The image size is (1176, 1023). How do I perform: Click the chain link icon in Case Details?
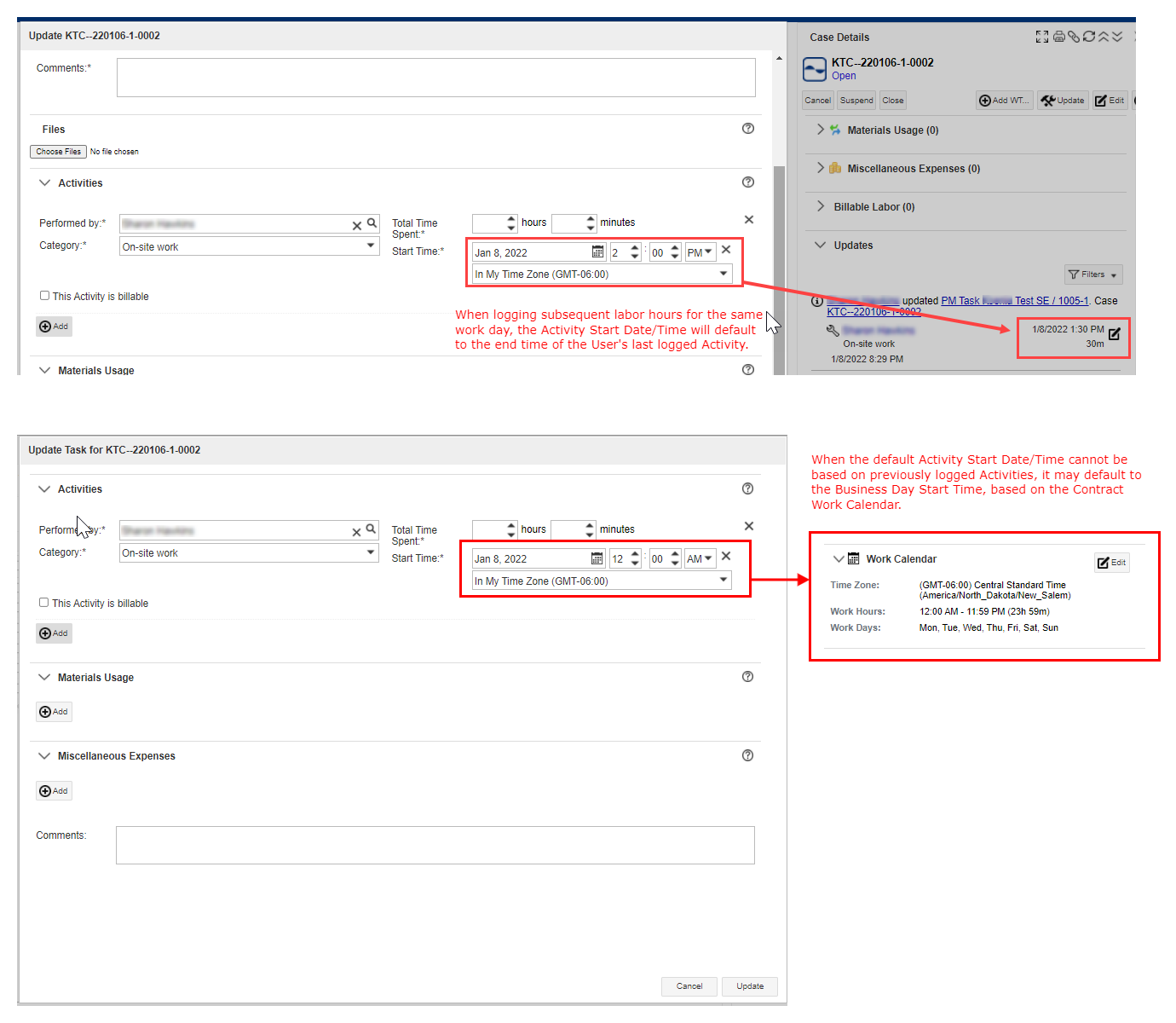1074,37
